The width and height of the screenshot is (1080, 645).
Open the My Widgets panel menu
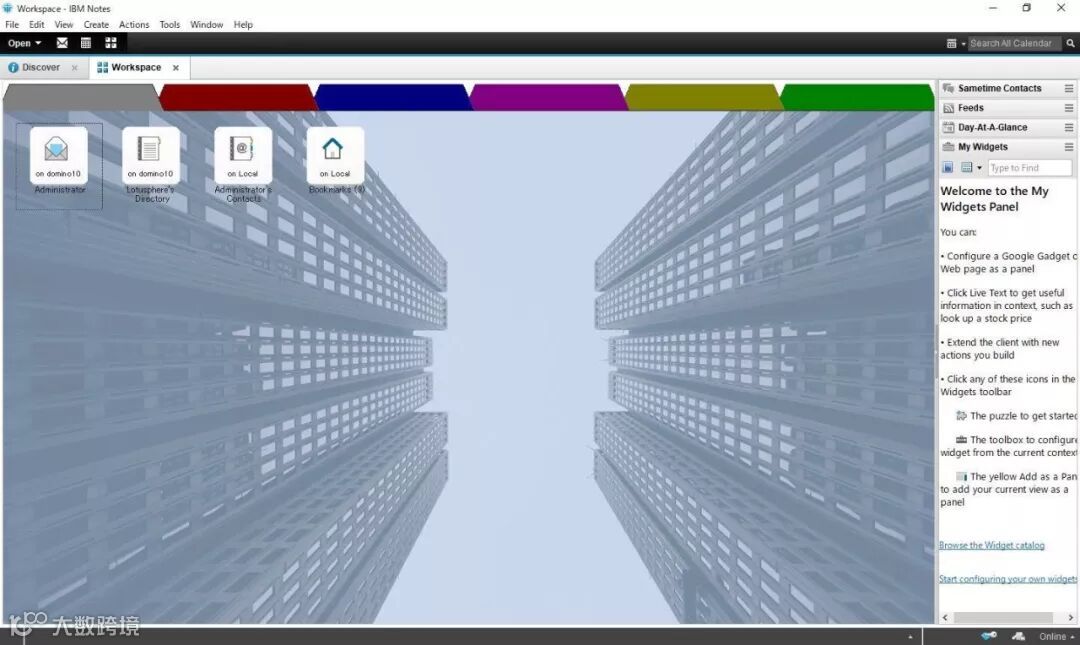pos(1069,147)
